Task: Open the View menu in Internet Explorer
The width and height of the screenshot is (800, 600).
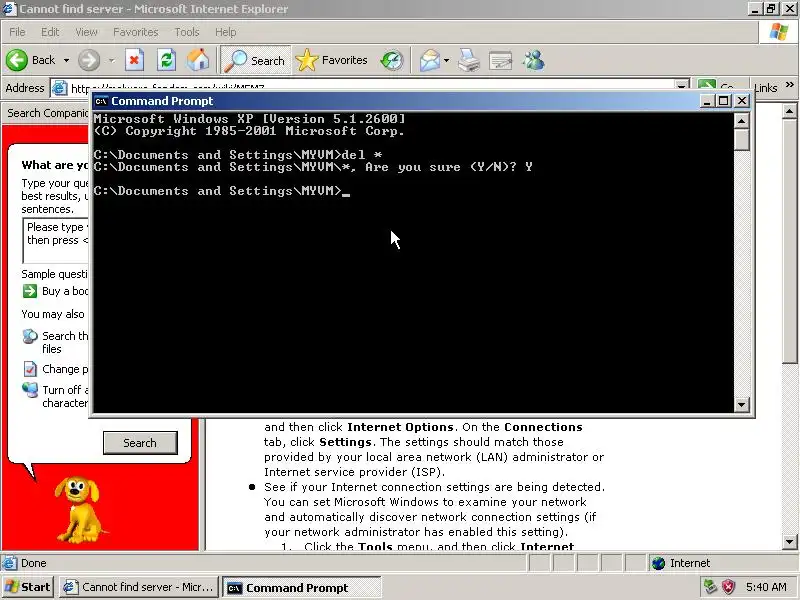Action: (86, 32)
